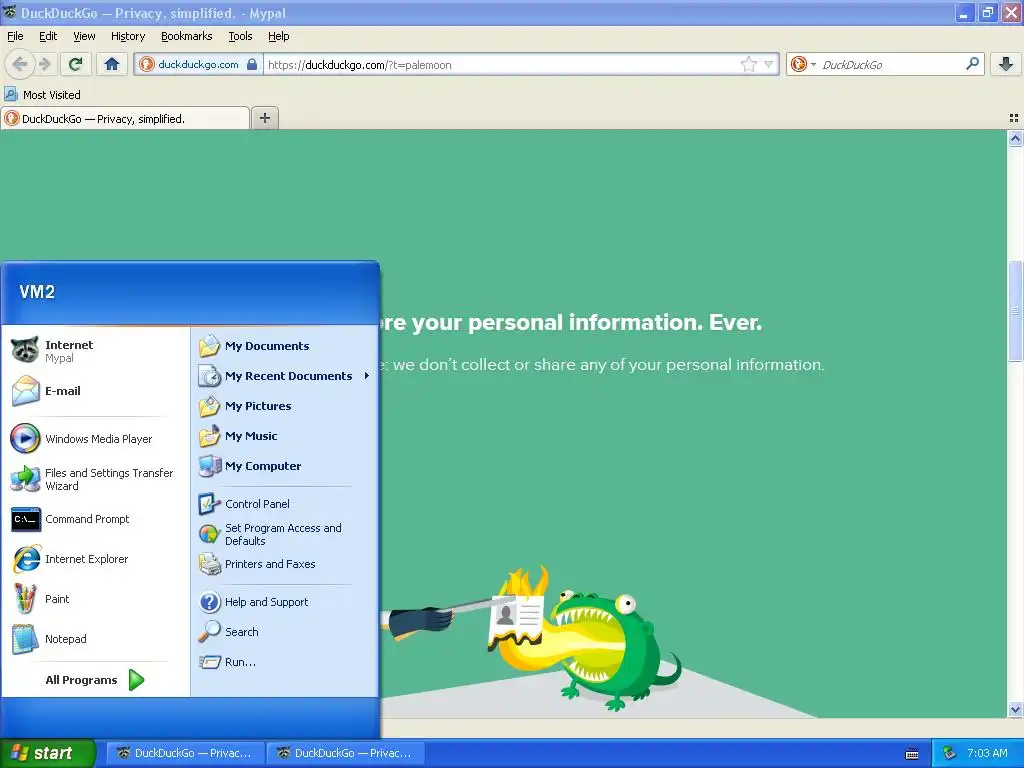Click the network tray icon beside the clock

click(949, 753)
